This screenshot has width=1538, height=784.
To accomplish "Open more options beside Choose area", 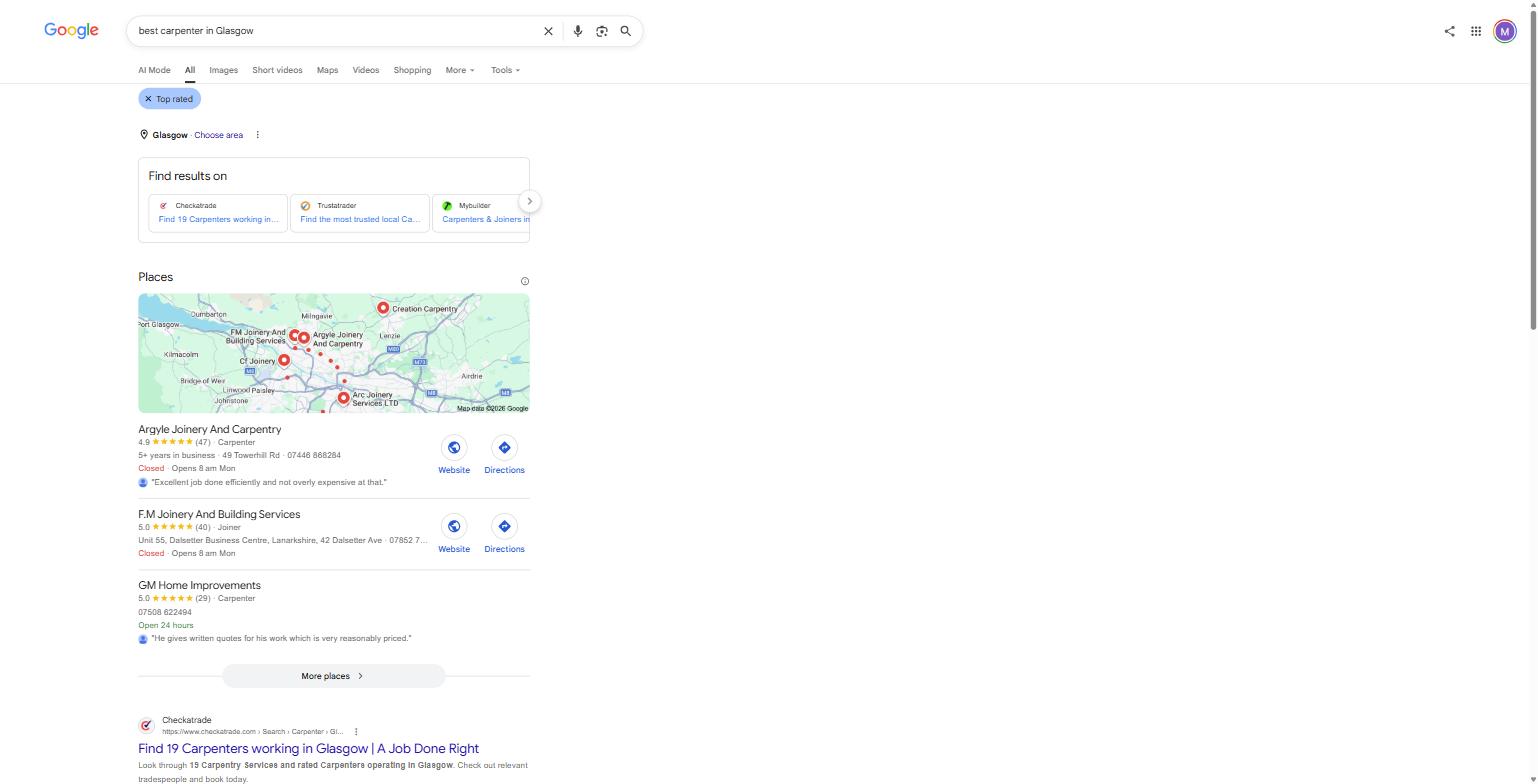I will [x=257, y=135].
